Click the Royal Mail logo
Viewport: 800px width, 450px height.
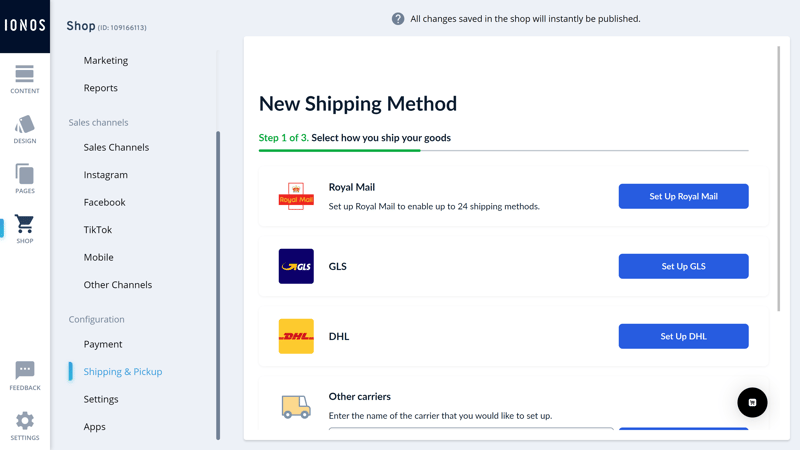296,196
